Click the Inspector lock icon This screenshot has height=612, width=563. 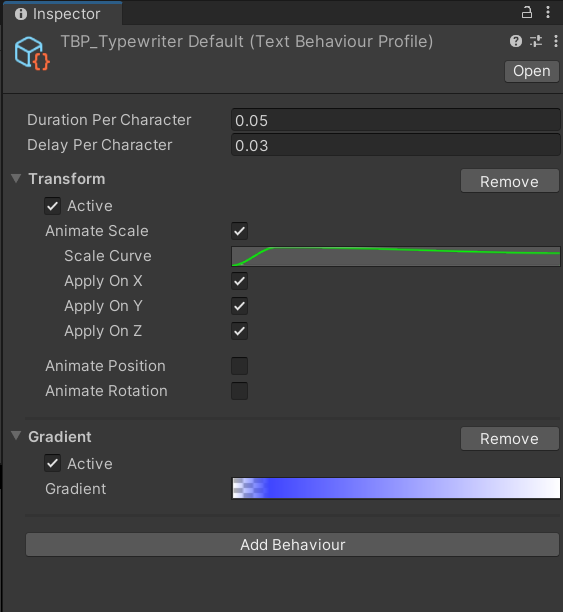[x=527, y=12]
